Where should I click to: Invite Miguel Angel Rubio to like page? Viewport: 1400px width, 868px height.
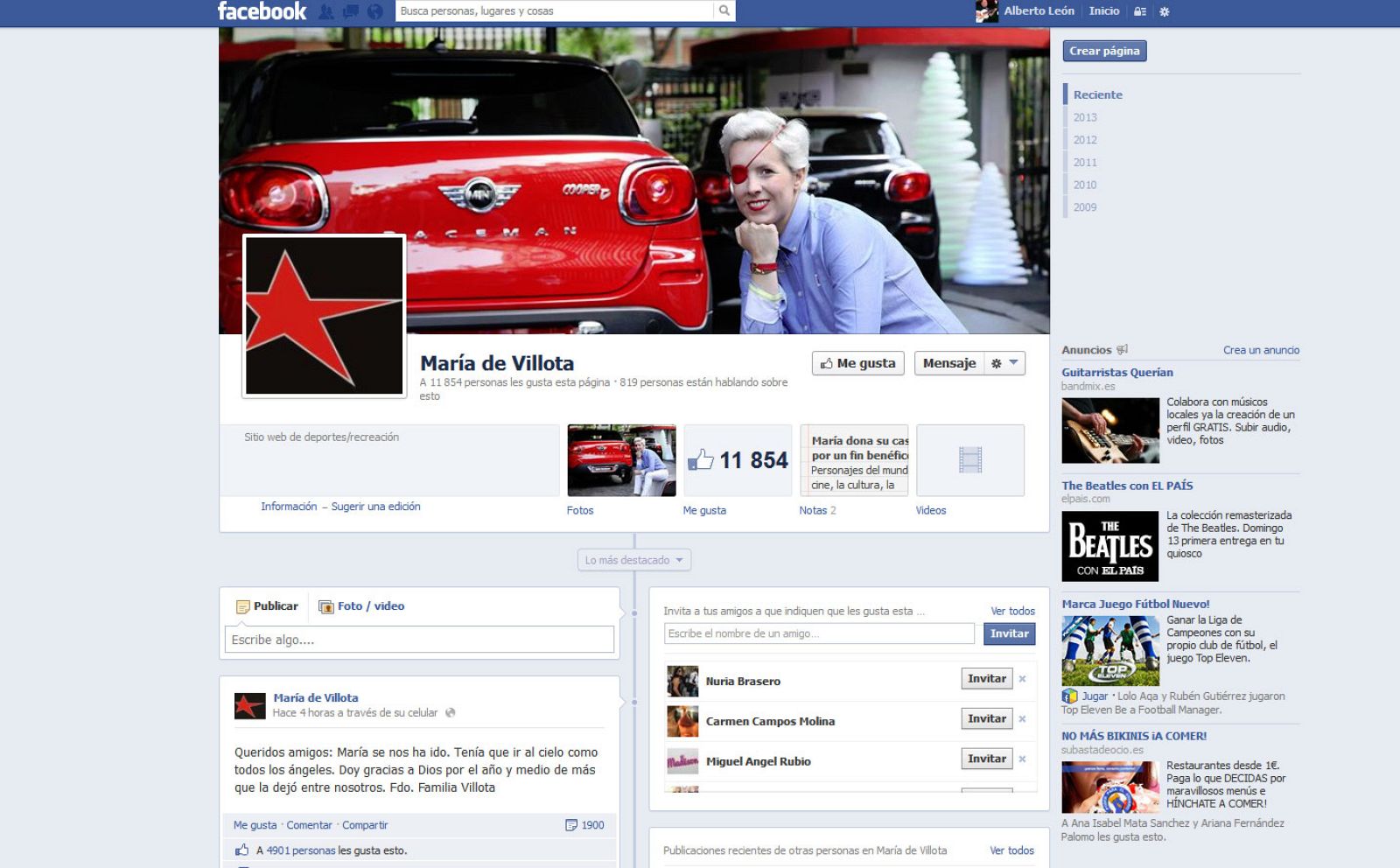tap(986, 759)
